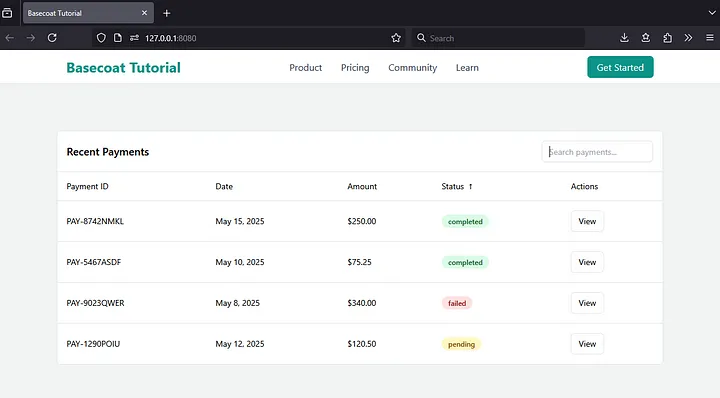Click the amount $120.50
This screenshot has height=398, width=720.
(361, 344)
